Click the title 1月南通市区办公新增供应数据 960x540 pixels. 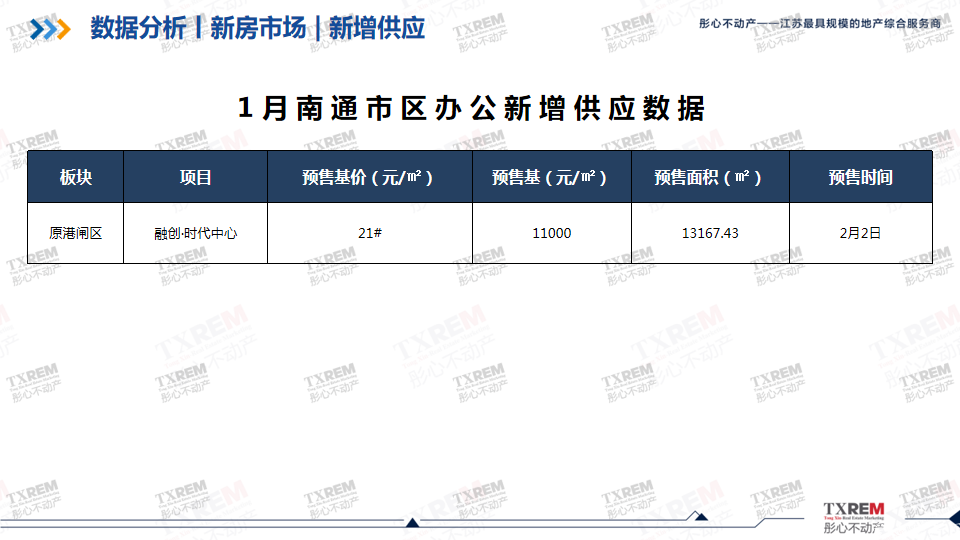(471, 108)
